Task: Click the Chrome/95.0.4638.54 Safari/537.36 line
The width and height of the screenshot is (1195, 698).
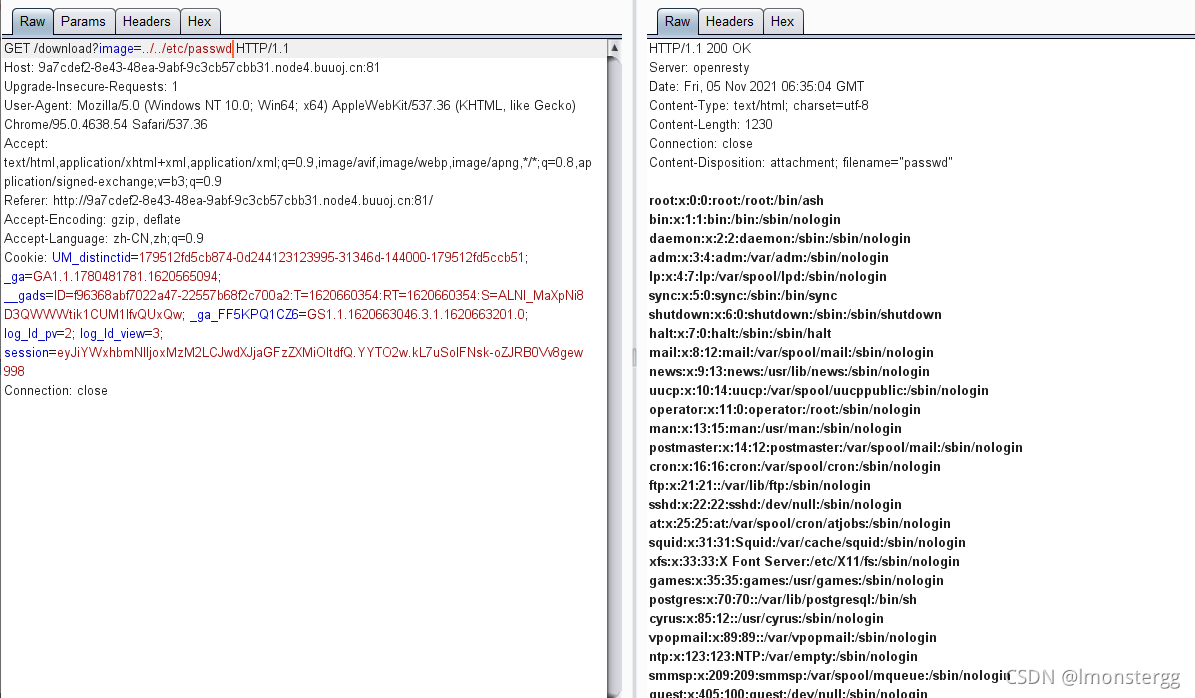Action: pos(105,125)
